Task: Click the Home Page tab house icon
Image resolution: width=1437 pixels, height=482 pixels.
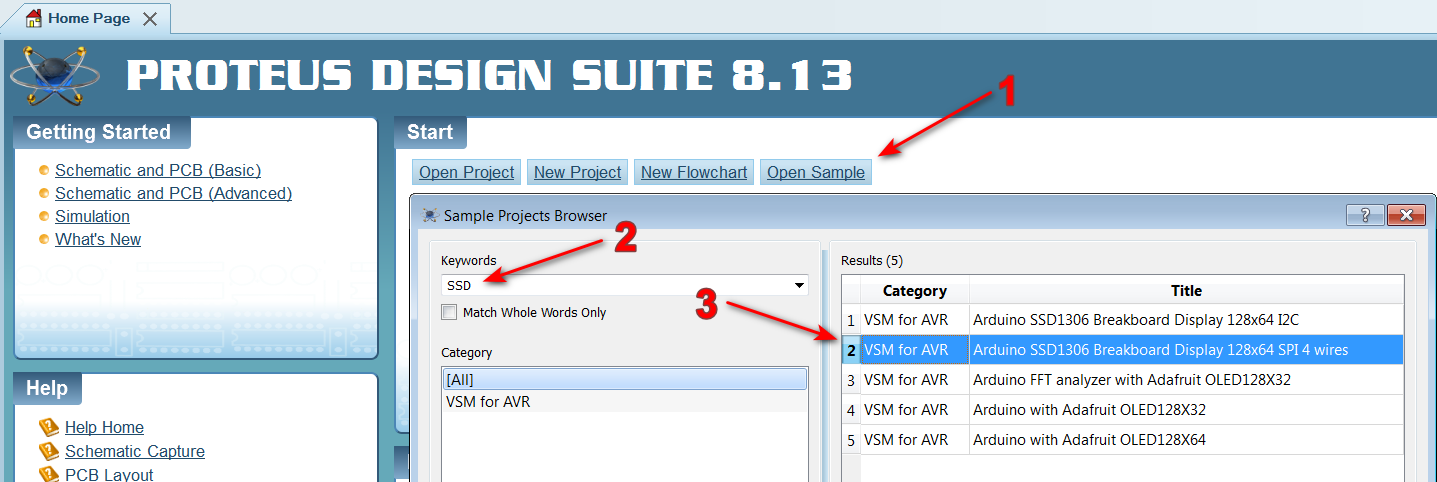Action: pyautogui.click(x=33, y=18)
